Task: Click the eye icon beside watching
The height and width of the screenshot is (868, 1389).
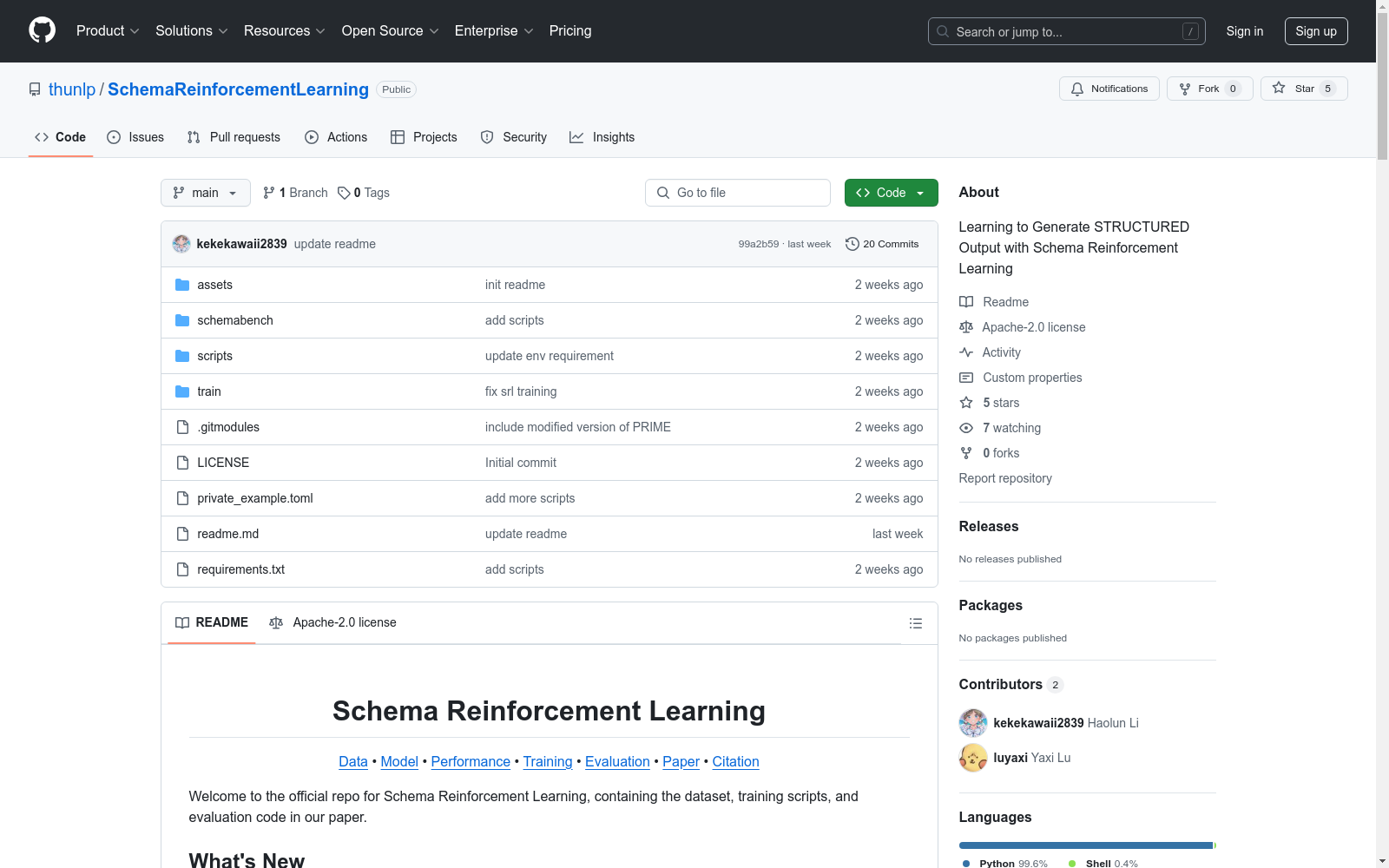Action: [966, 428]
